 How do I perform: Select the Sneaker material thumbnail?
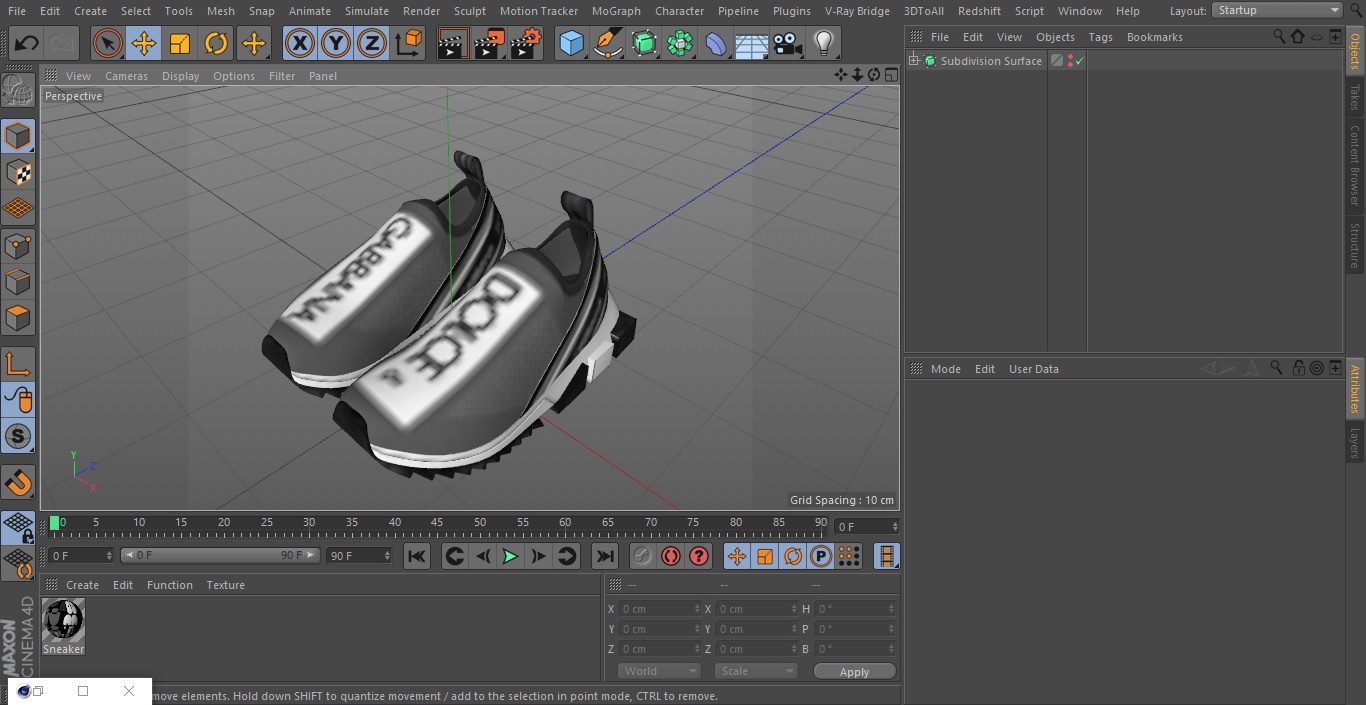click(x=63, y=620)
